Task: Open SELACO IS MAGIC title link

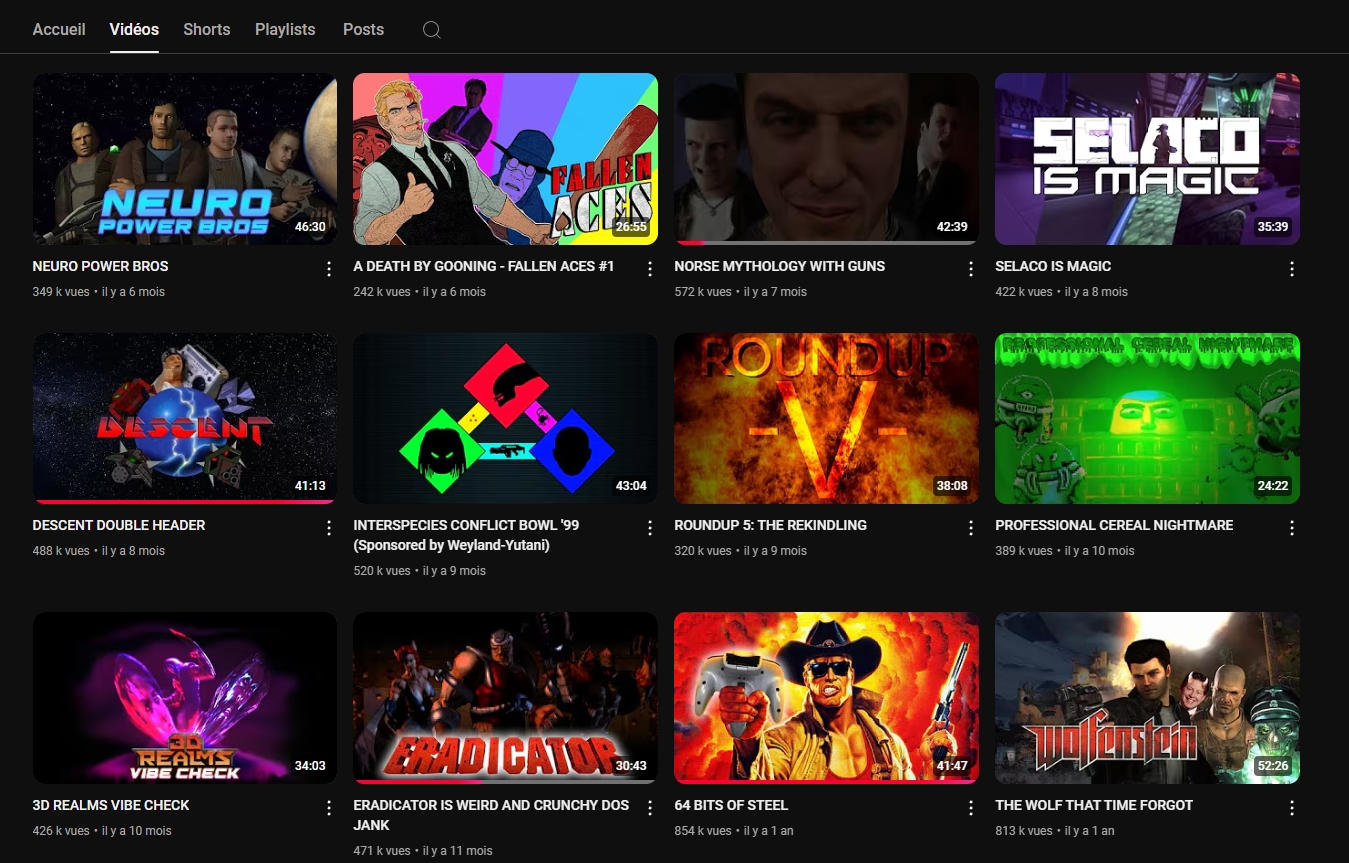Action: coord(1053,266)
